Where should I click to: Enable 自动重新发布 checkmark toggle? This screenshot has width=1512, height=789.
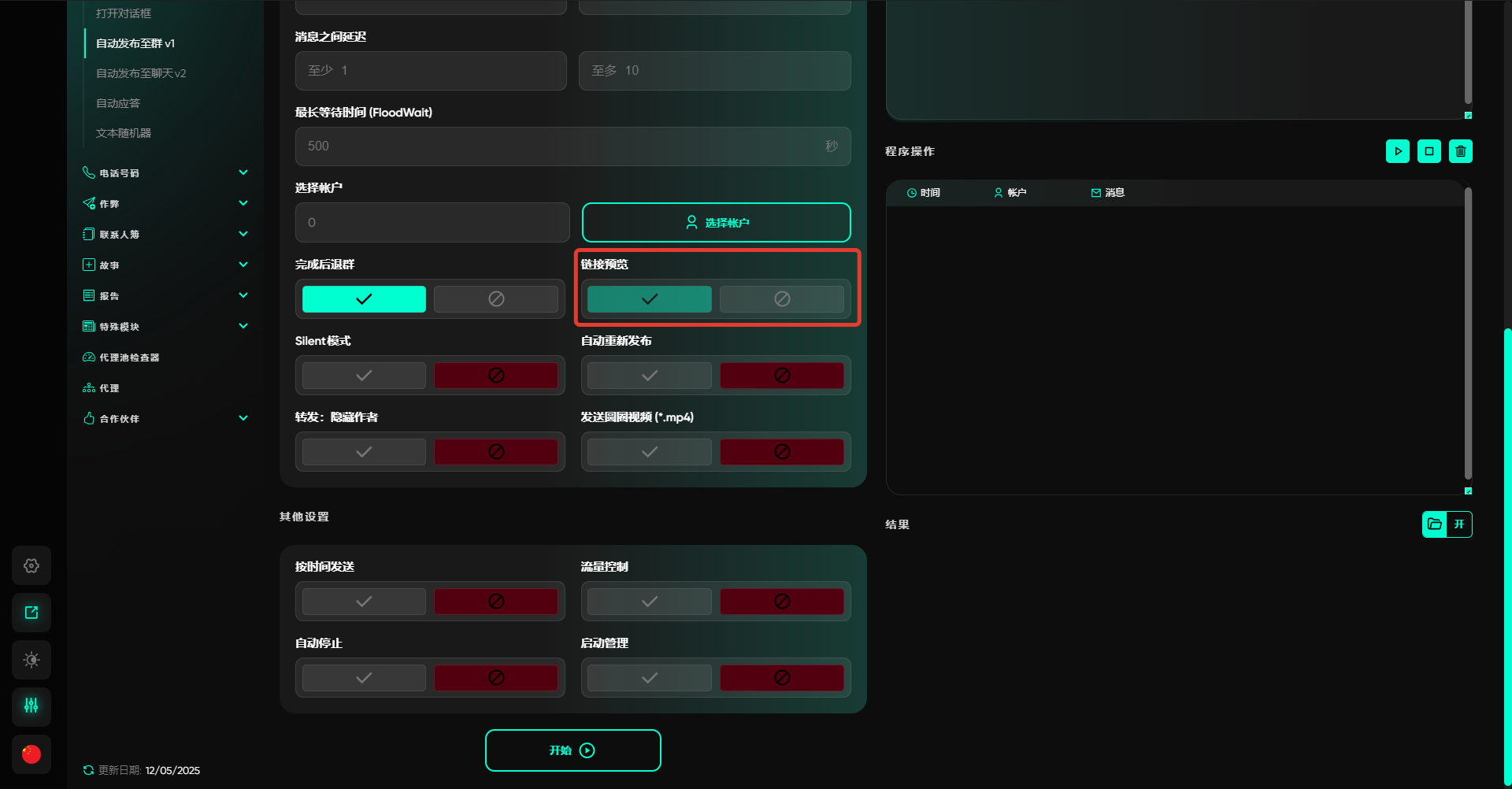(649, 376)
